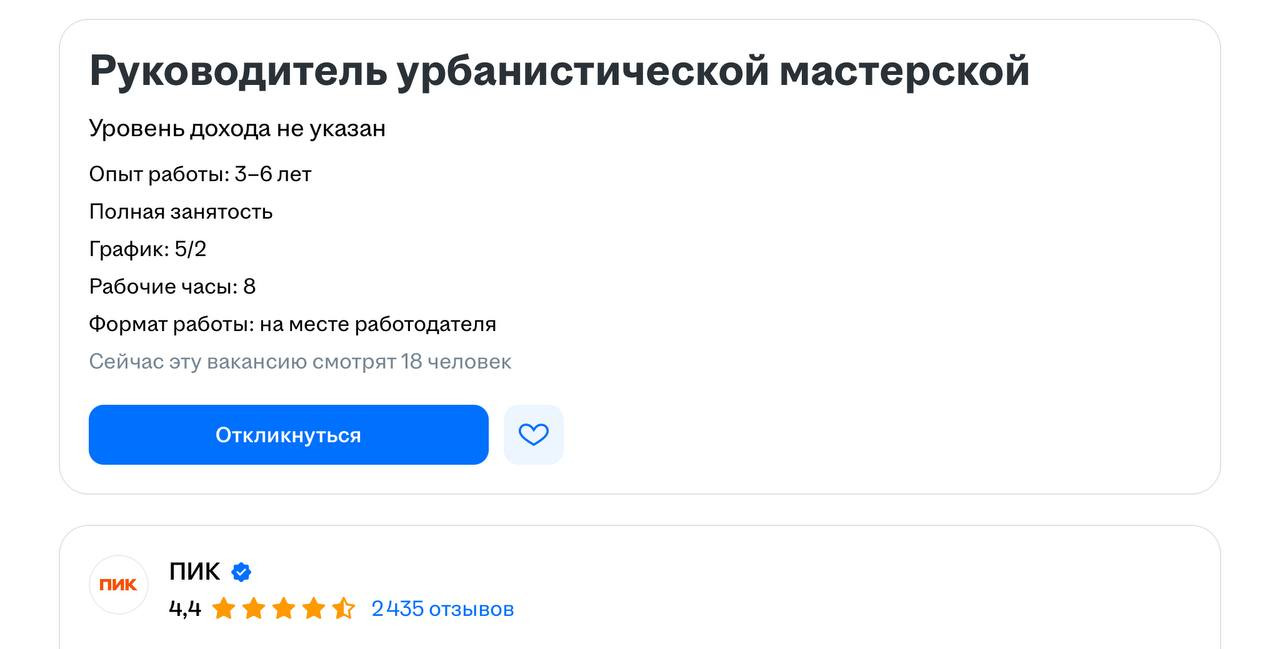Image resolution: width=1280 pixels, height=649 pixels.
Task: Click the second rating star
Action: (x=253, y=608)
